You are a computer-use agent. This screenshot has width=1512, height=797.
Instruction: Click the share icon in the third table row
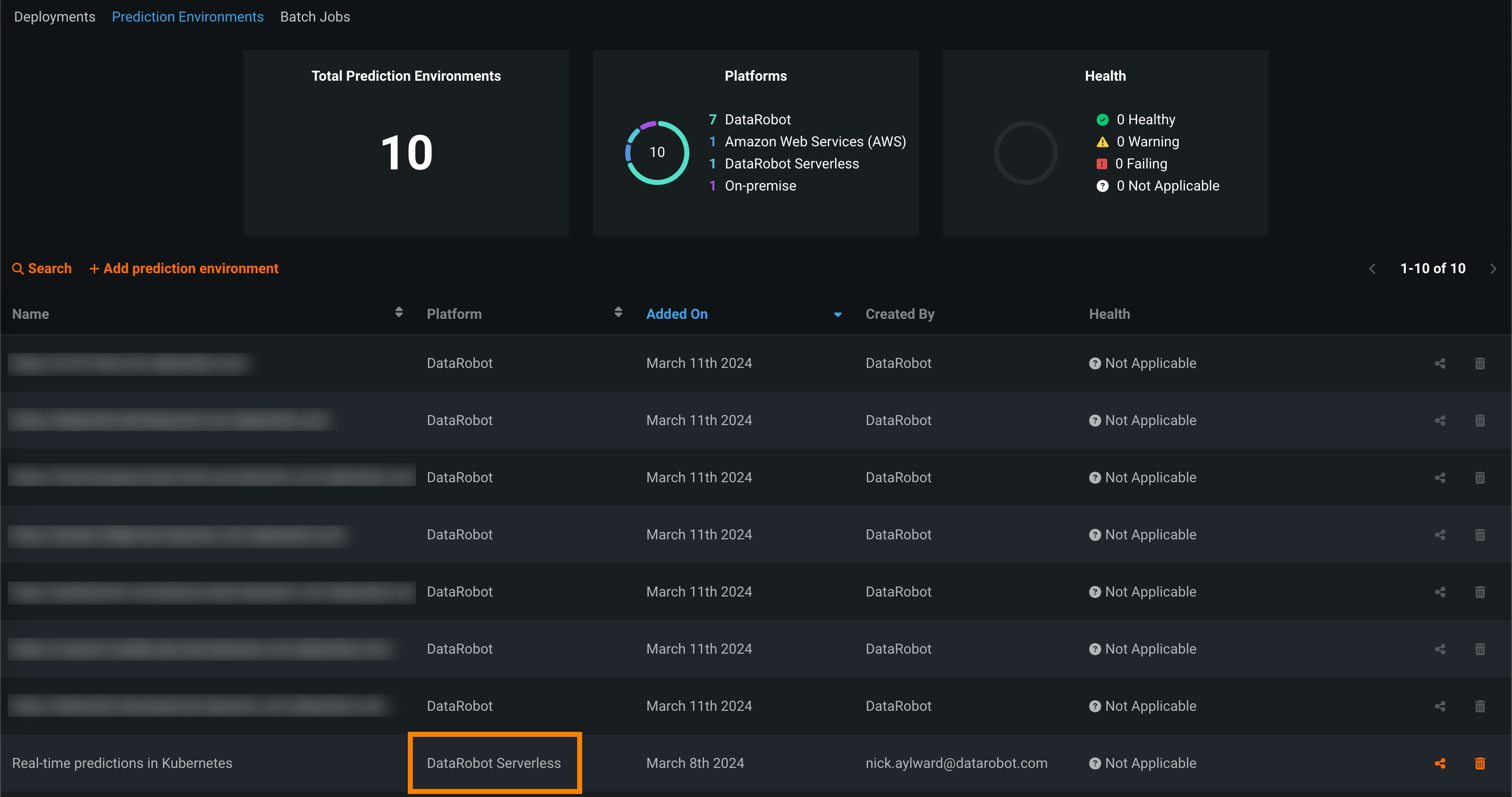tap(1440, 478)
